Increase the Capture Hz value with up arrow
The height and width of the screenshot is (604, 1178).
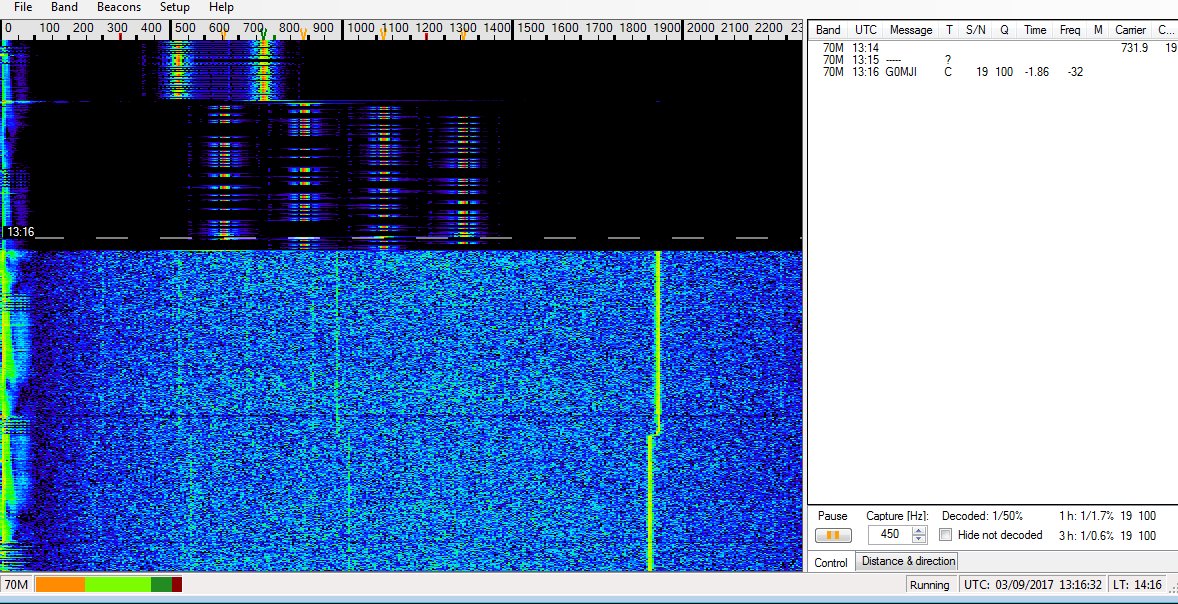pos(919,530)
